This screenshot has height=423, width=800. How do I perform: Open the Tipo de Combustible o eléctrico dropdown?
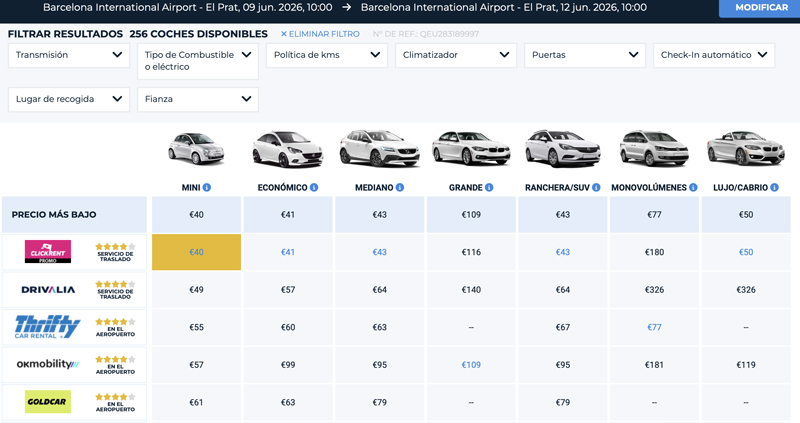(x=198, y=61)
